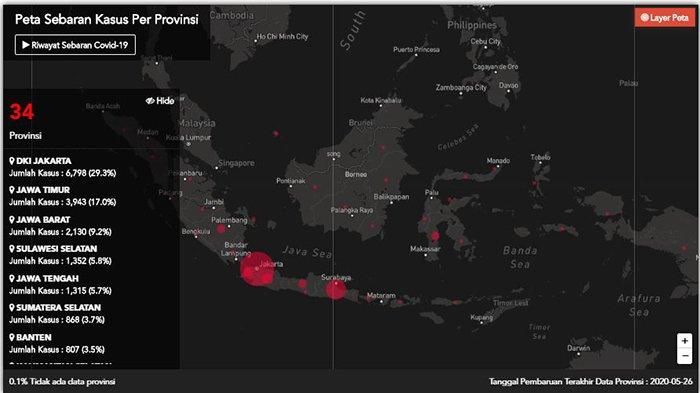
Task: Play Riwayat Sebaran Covid-19 history
Action: click(x=75, y=45)
